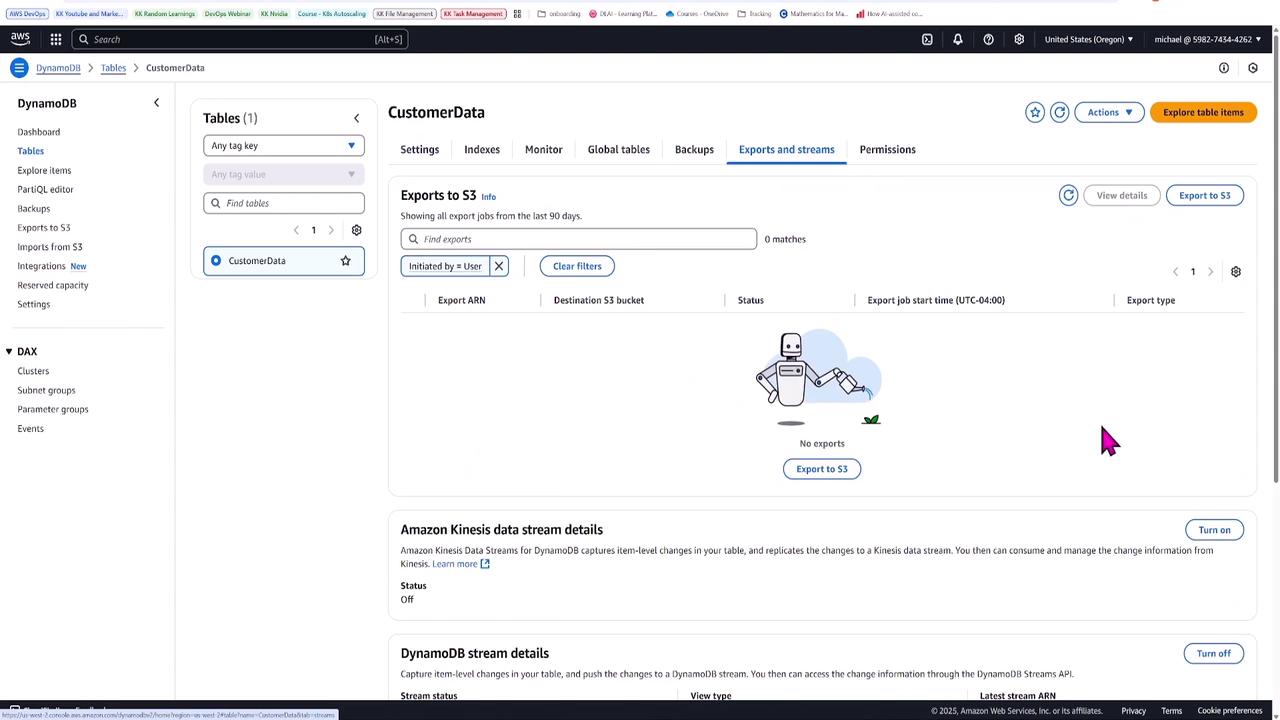Switch to the Backups tab
1280x720 pixels.
click(694, 150)
